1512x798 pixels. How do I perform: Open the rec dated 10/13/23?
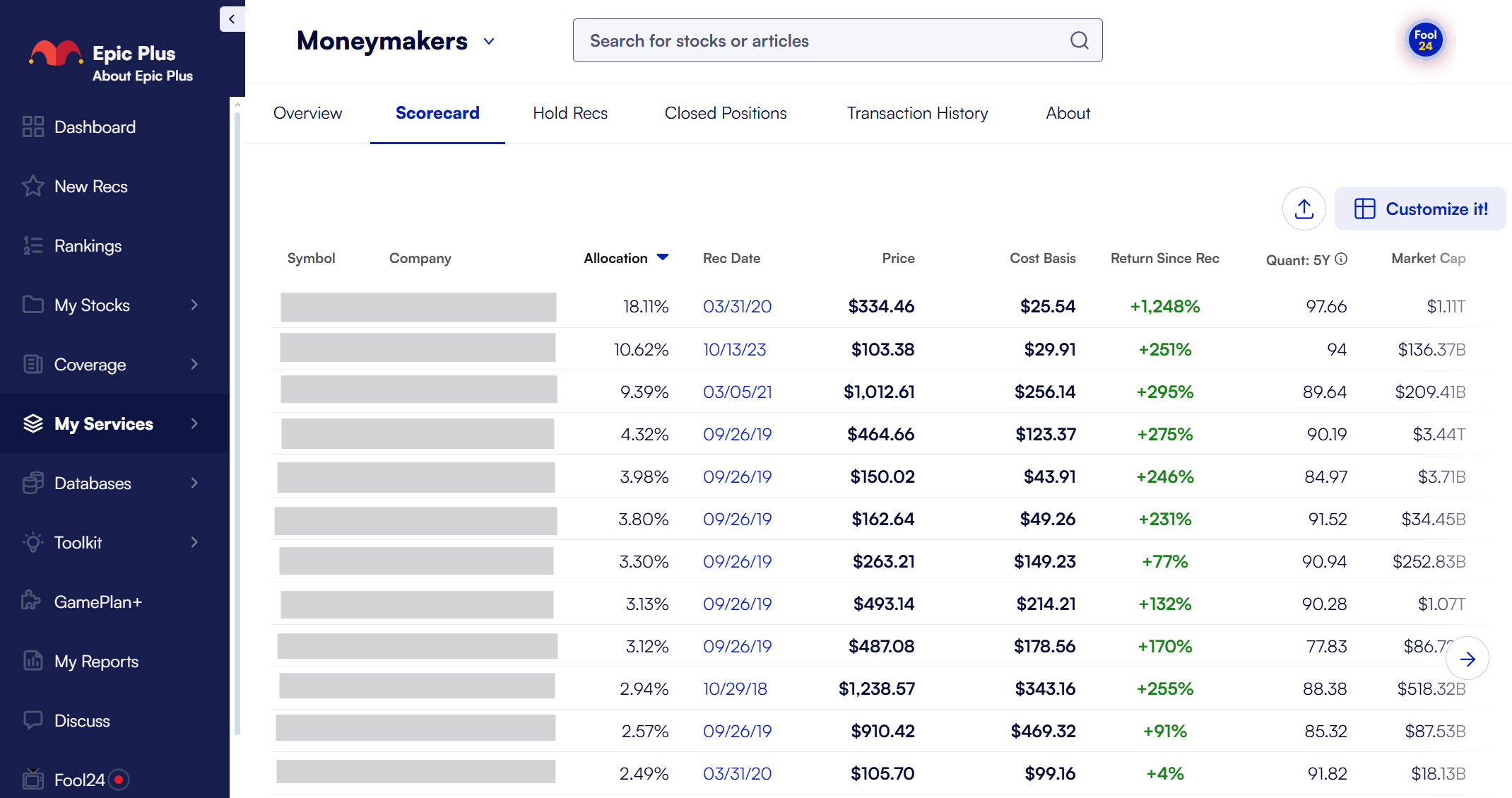click(734, 349)
